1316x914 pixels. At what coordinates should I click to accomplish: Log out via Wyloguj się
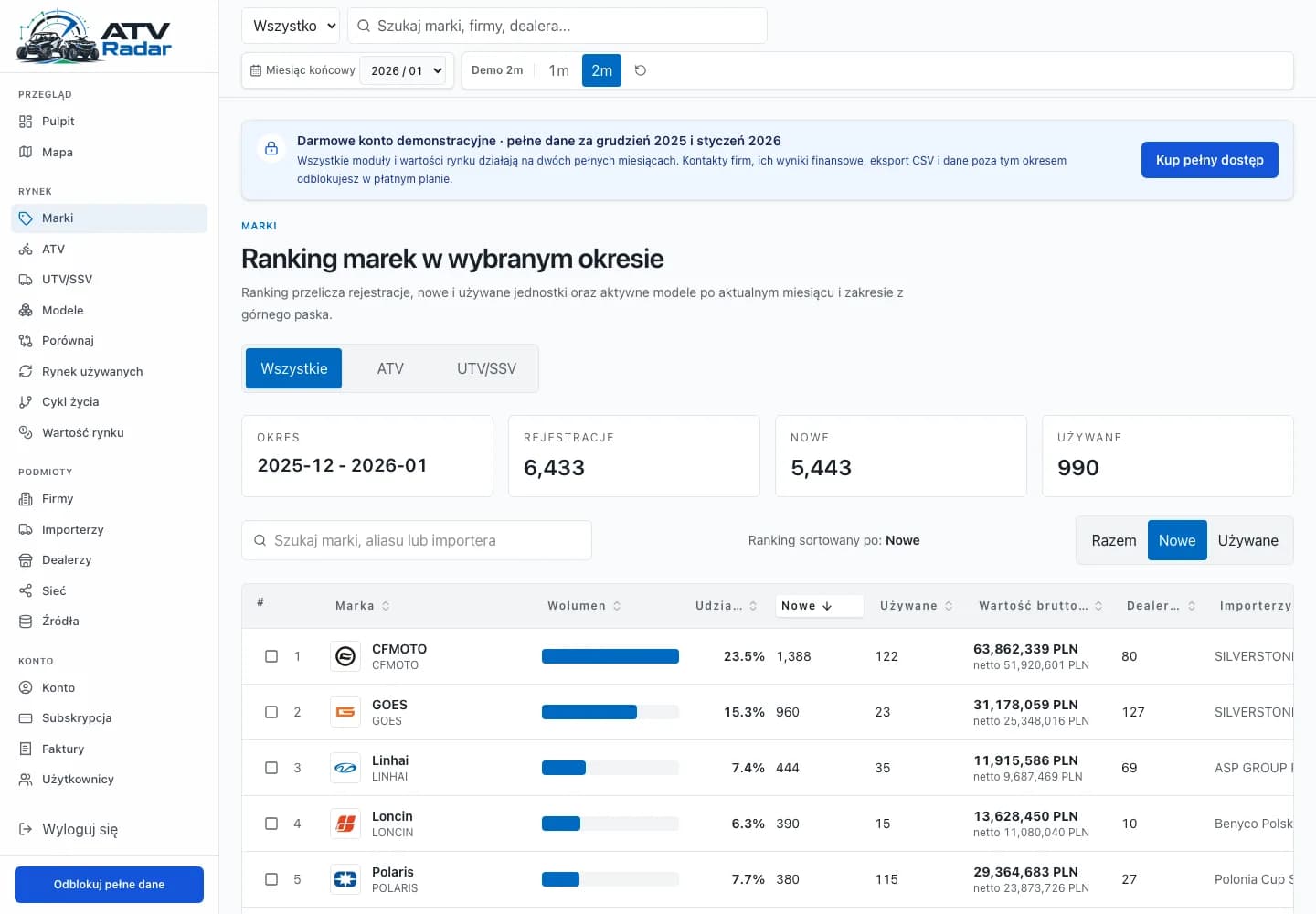pyautogui.click(x=110, y=830)
